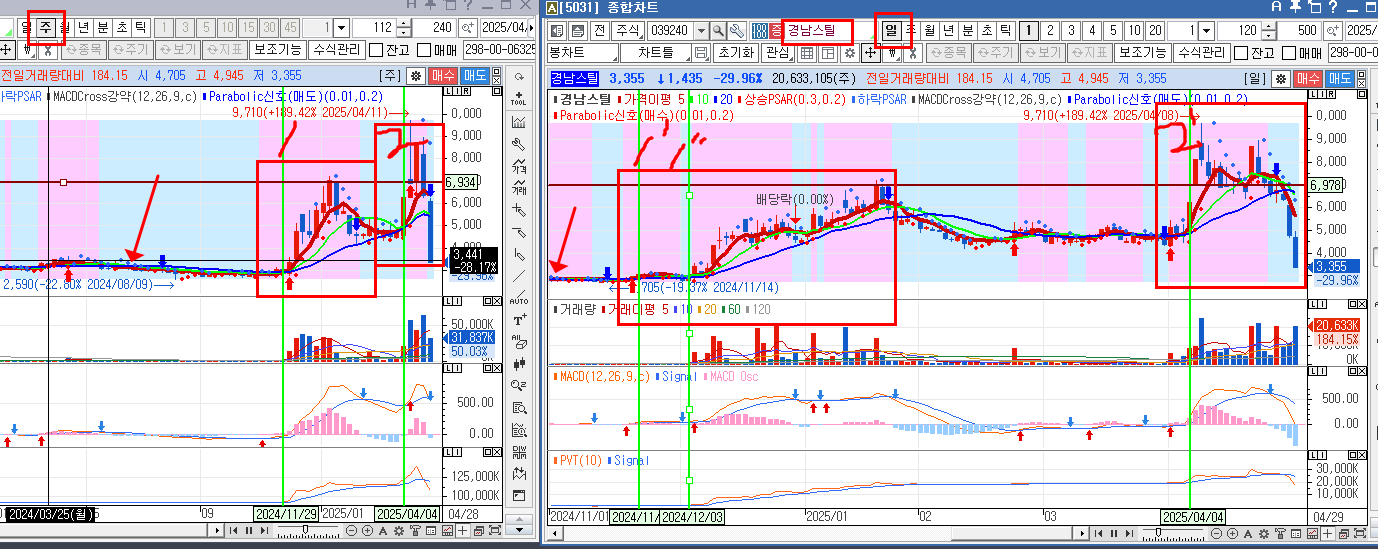
Task: Click the 수식관리 button in 종합차트
Action: [x=1201, y=53]
